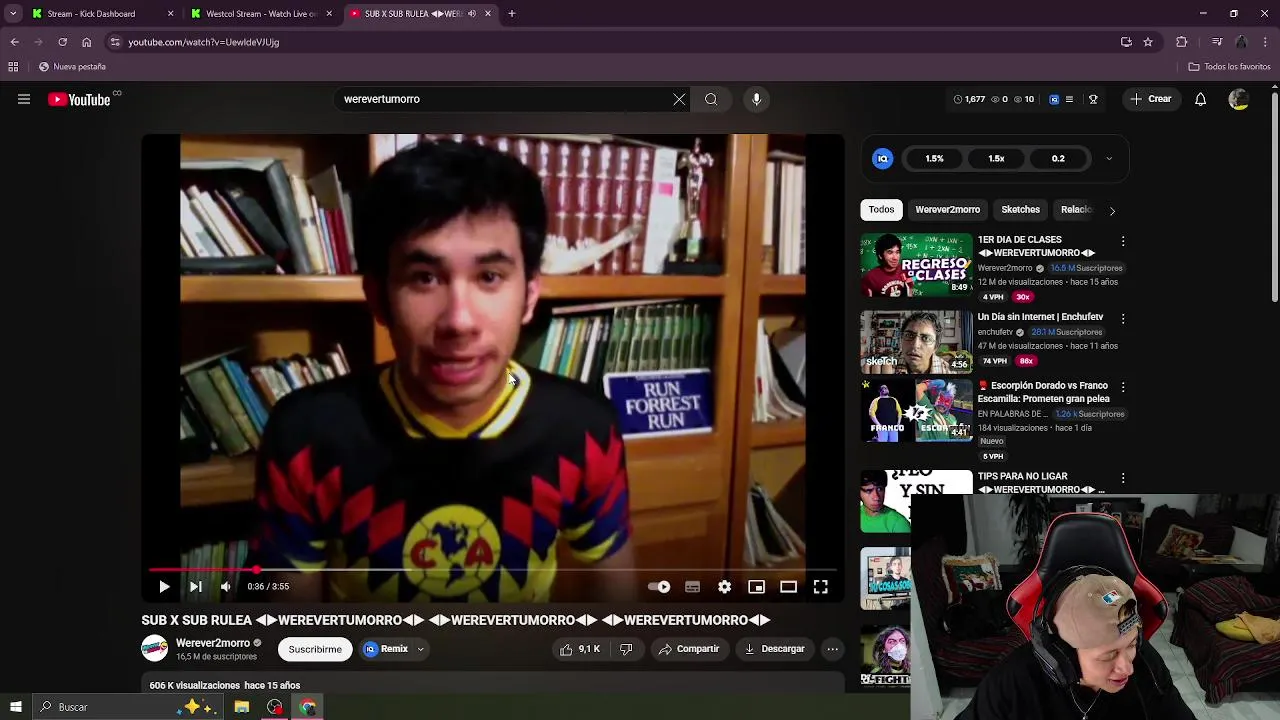Skip to the next video
Screen dimensions: 1280x720
click(195, 587)
